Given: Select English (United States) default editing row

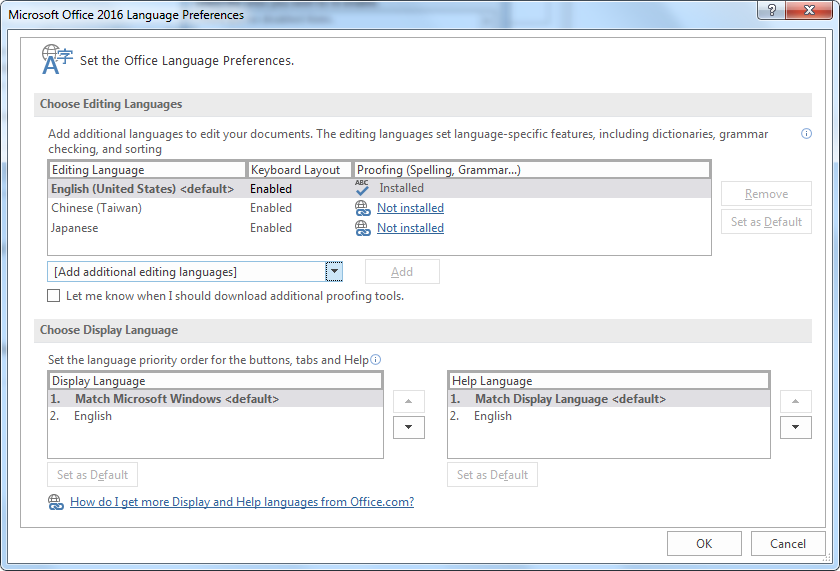Looking at the screenshot, I should coord(379,189).
